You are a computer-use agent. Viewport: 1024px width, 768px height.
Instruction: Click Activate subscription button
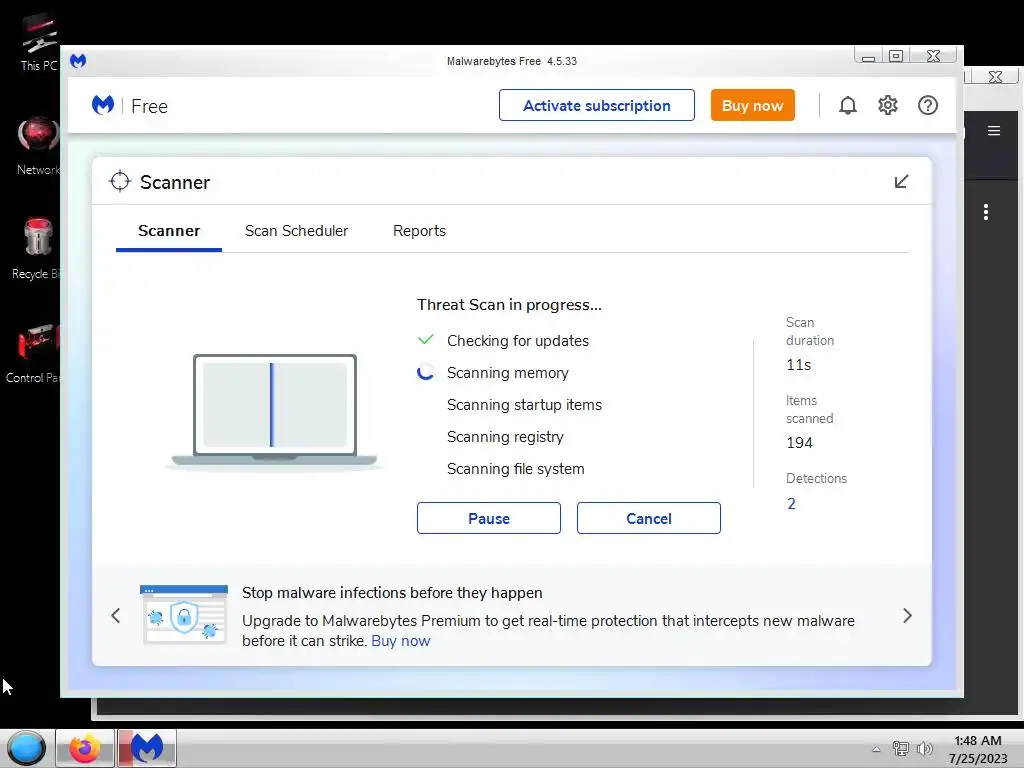point(596,105)
